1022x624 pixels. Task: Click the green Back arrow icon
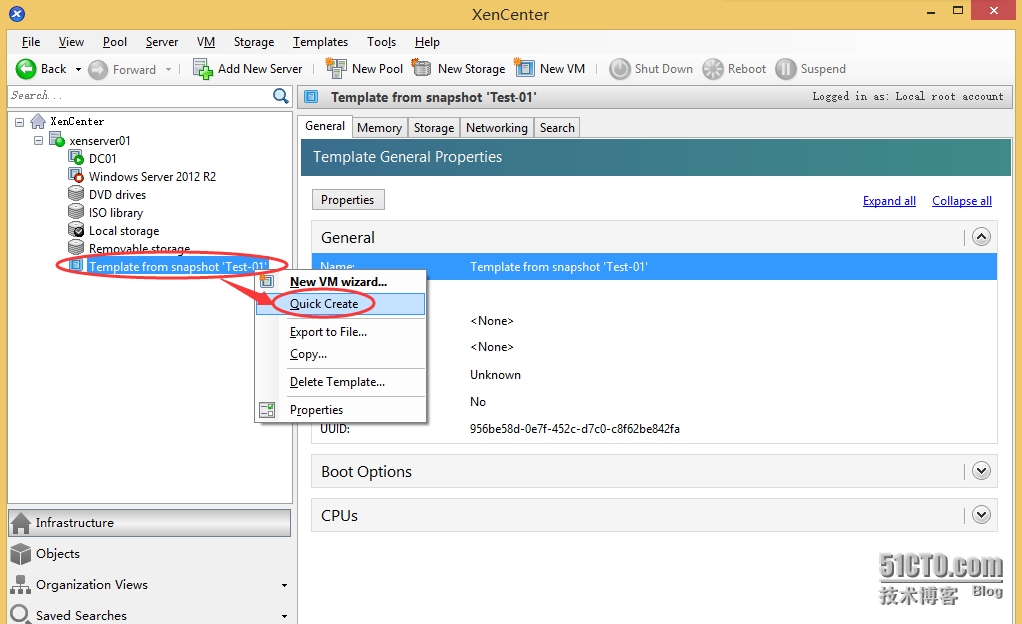pyautogui.click(x=26, y=69)
